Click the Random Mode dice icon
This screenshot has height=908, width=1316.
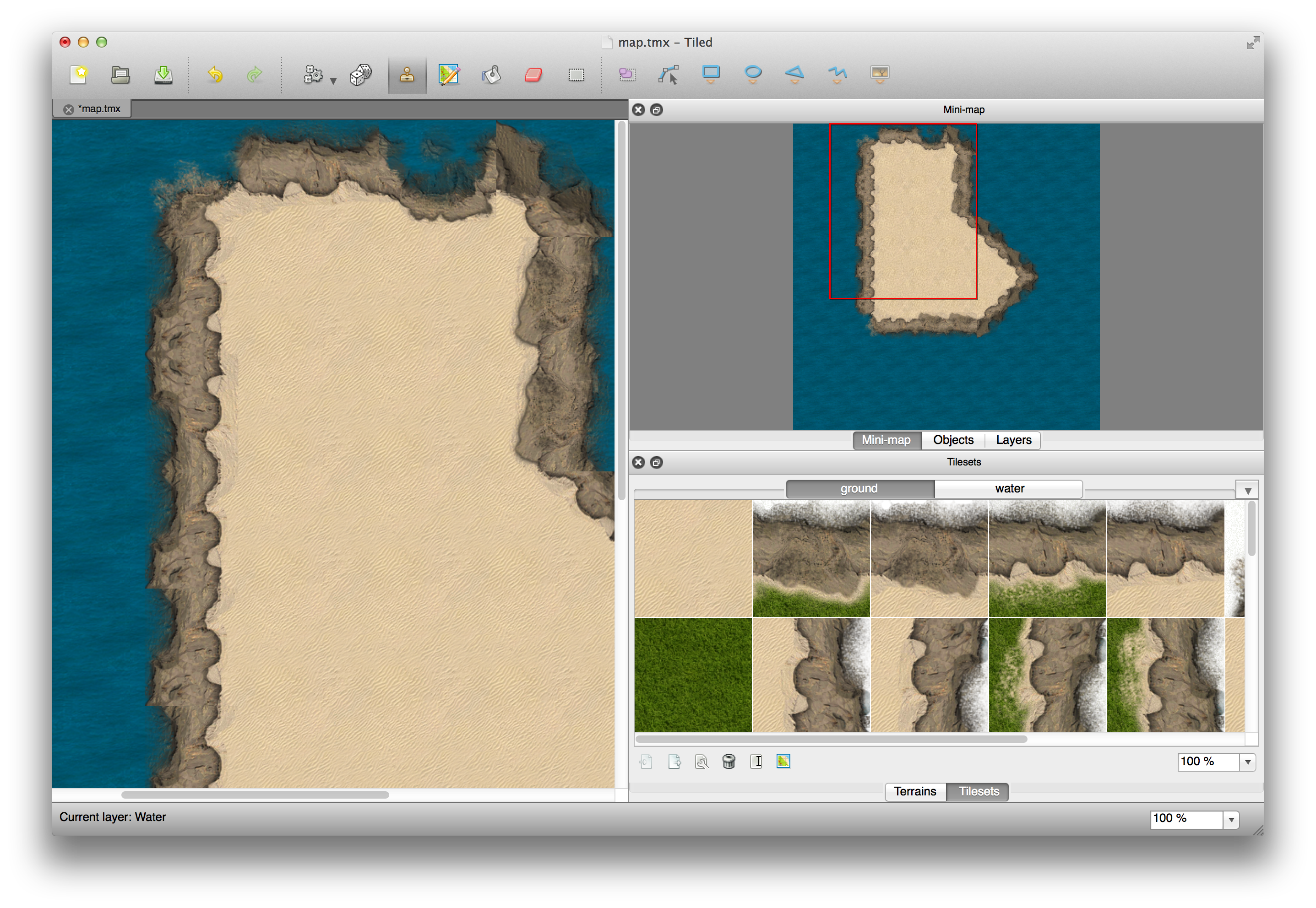pos(360,75)
